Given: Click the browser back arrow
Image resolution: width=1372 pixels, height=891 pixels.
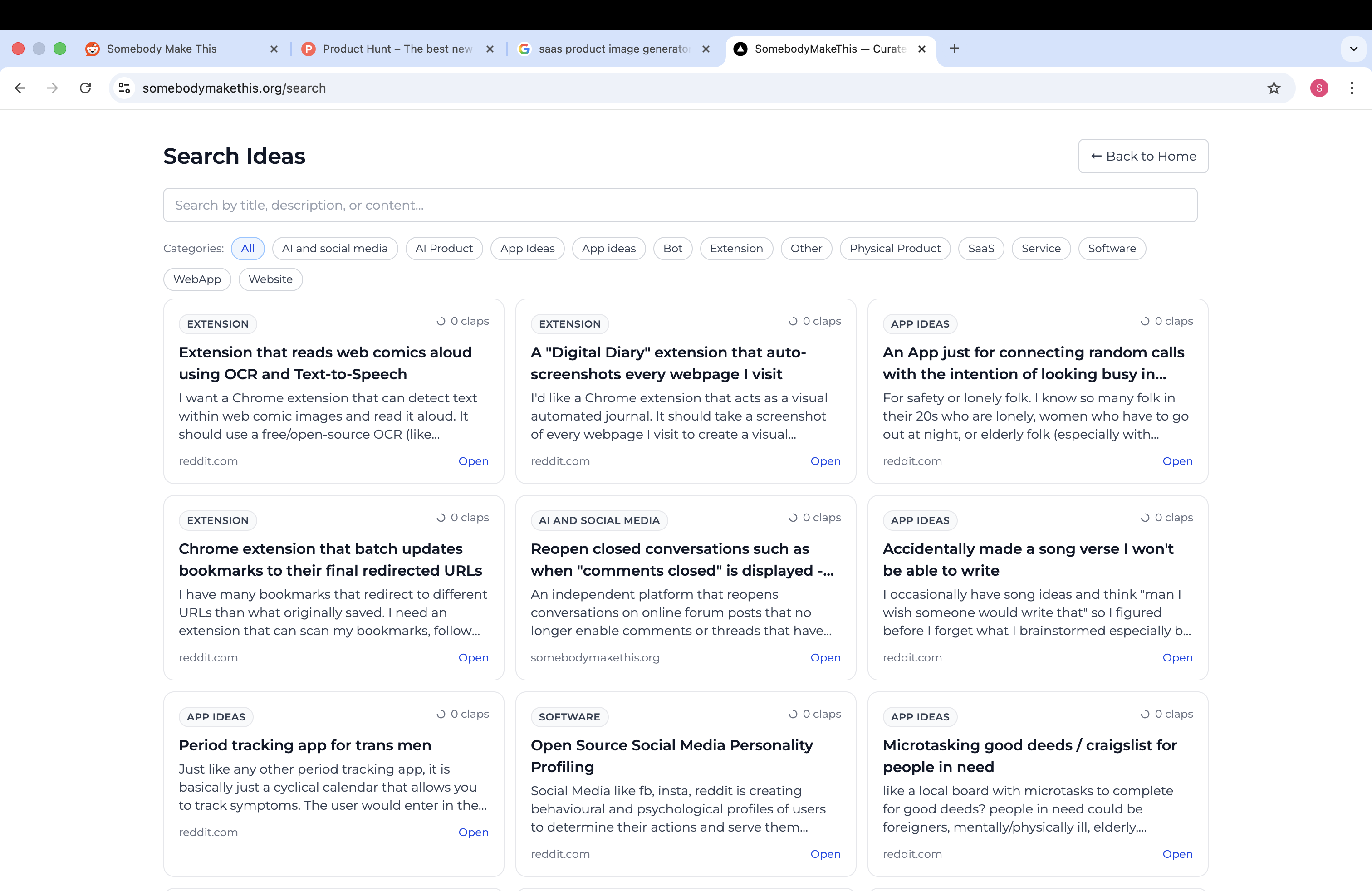Looking at the screenshot, I should tap(20, 88).
